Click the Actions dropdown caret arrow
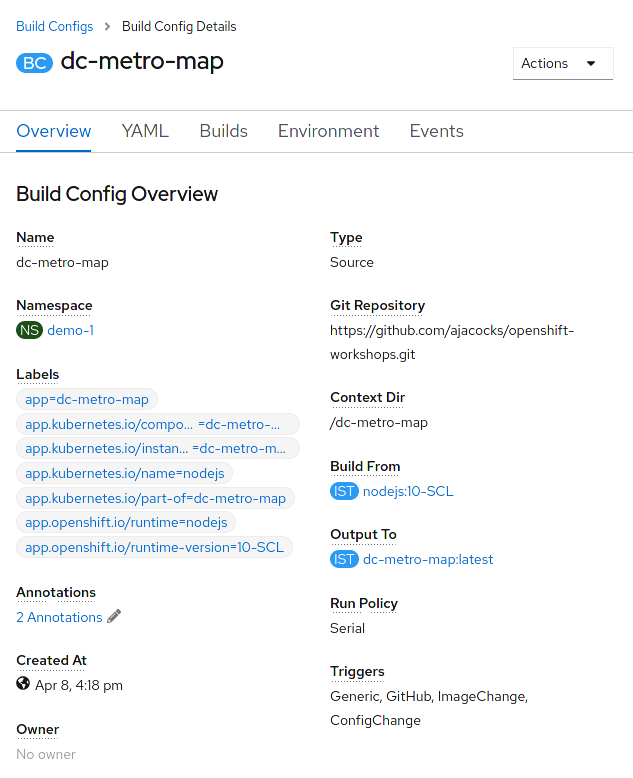Image resolution: width=633 pixels, height=778 pixels. pos(591,64)
